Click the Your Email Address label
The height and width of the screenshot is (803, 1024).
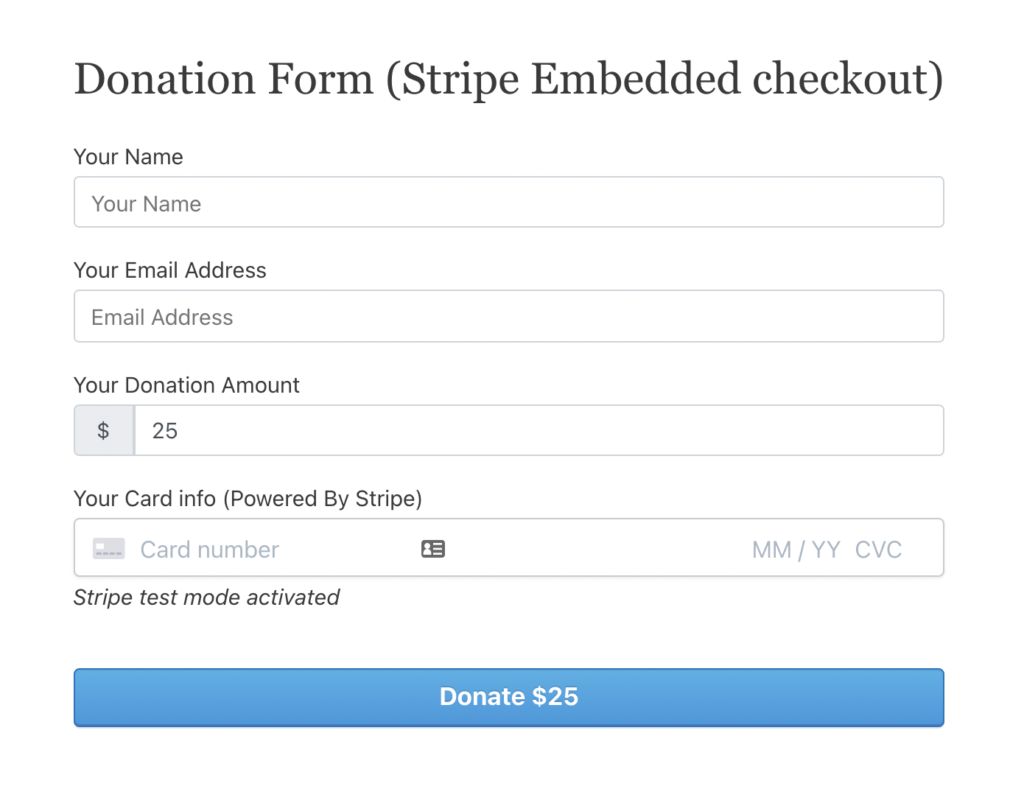click(170, 270)
